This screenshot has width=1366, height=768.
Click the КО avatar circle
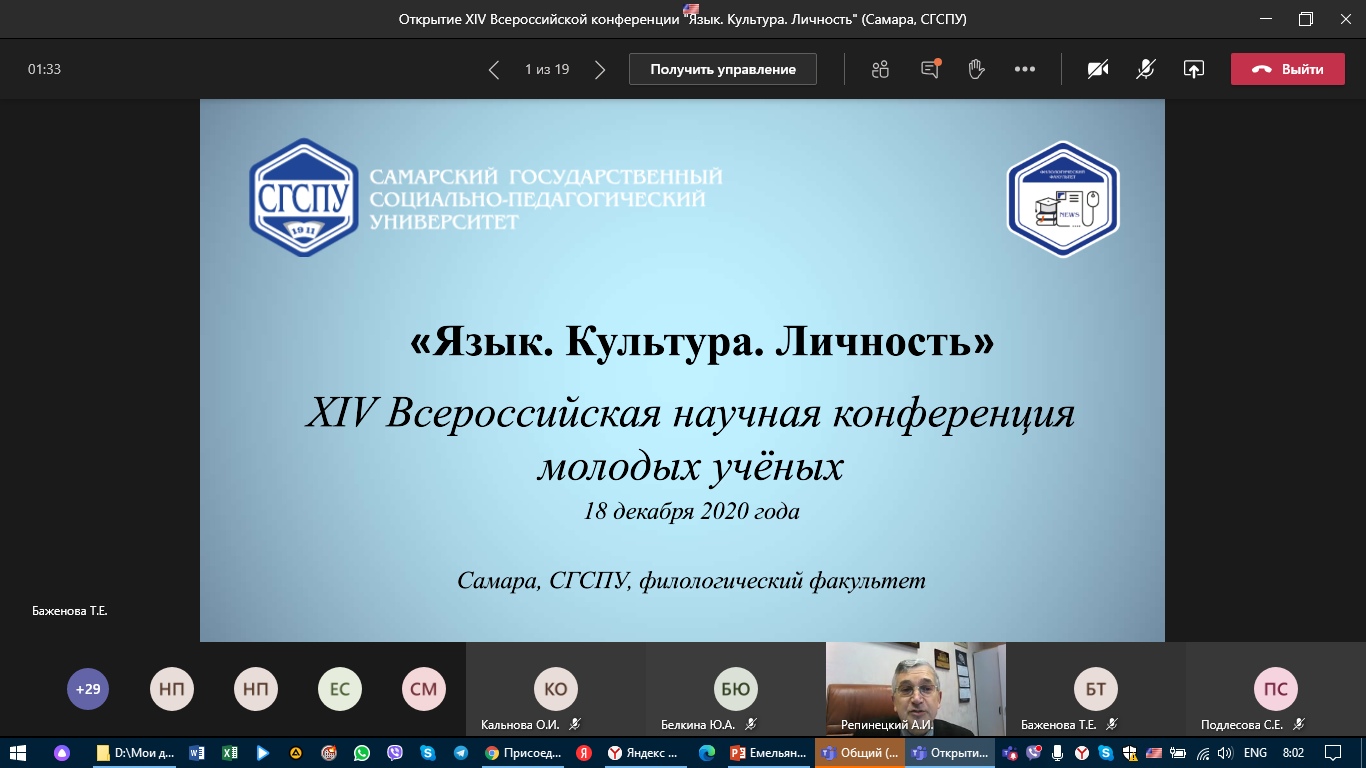coord(556,688)
